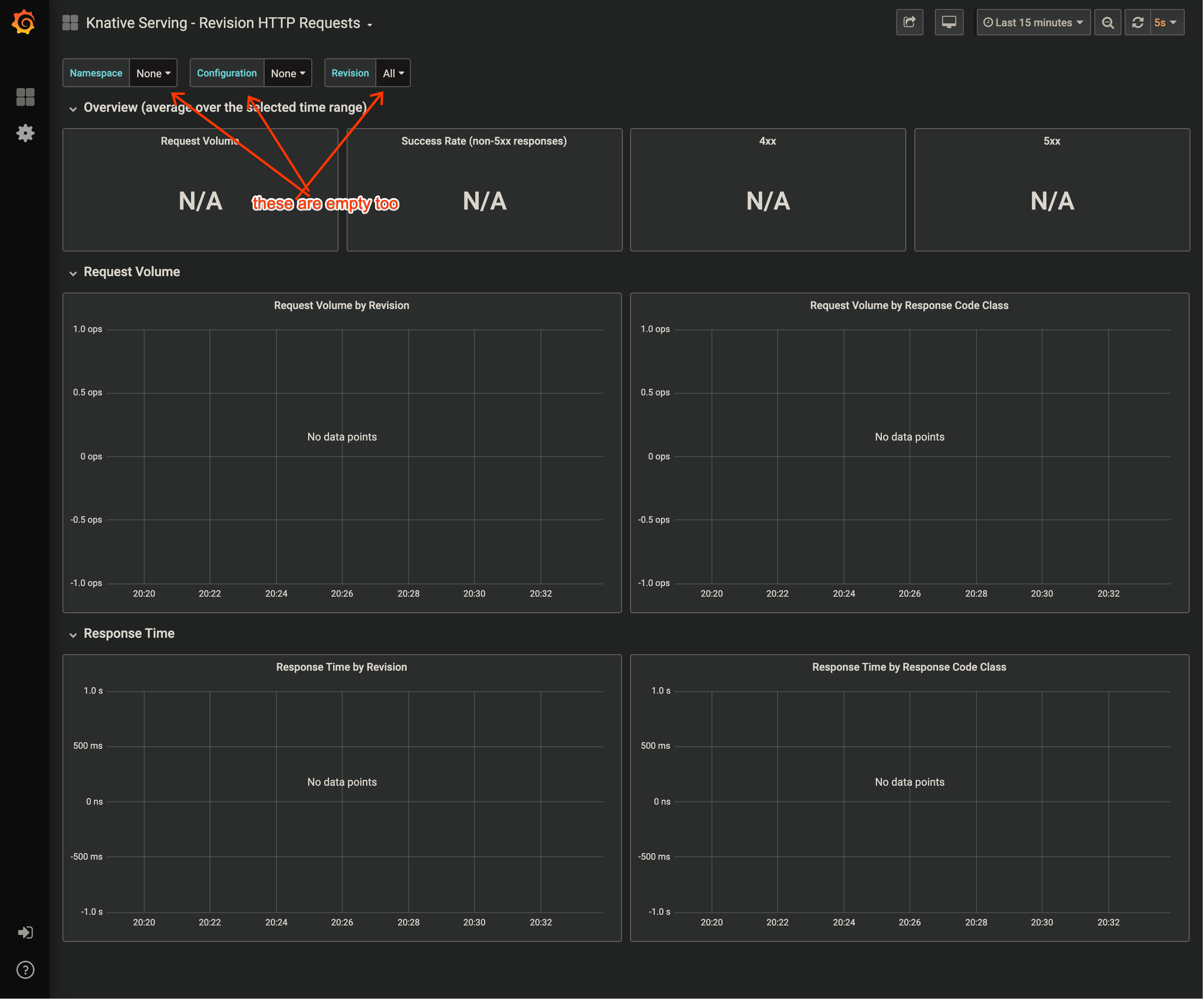
Task: Click the Success Rate panel title
Action: tap(483, 141)
